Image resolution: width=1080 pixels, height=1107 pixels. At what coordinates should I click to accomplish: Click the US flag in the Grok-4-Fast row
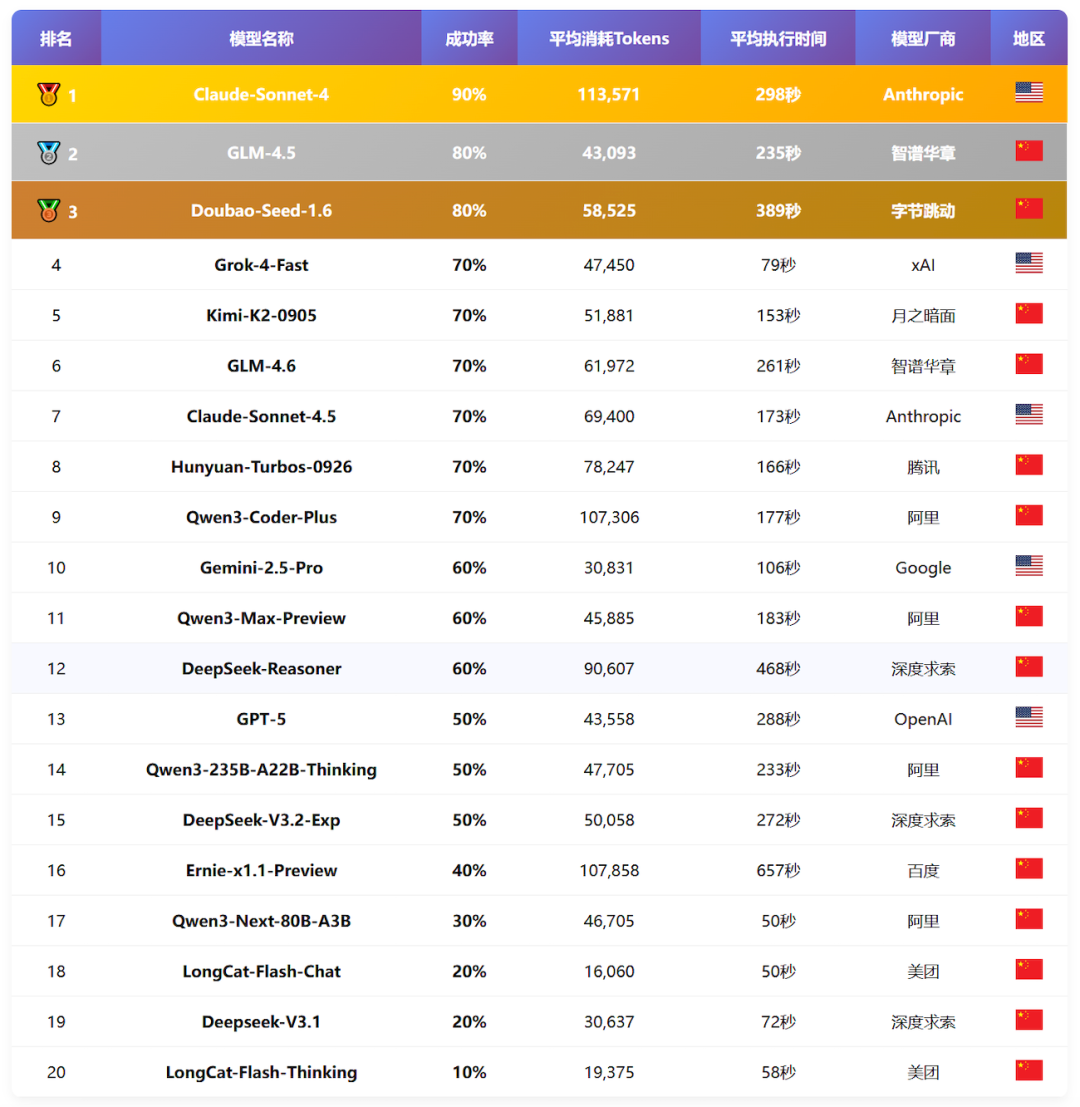click(1028, 263)
